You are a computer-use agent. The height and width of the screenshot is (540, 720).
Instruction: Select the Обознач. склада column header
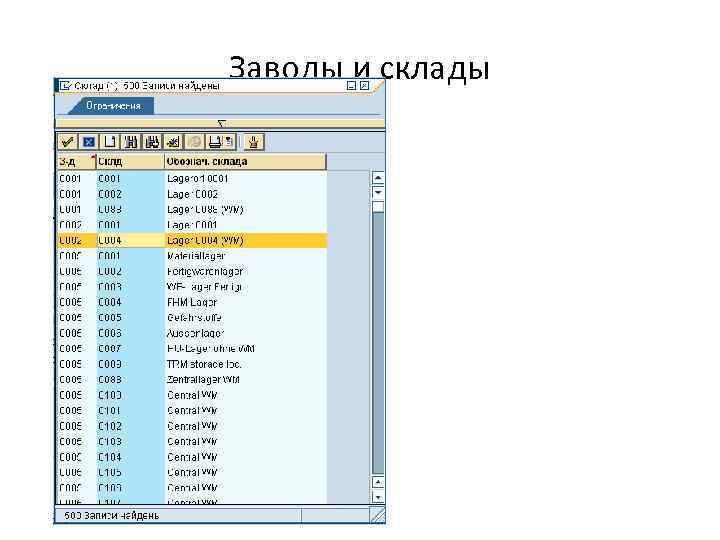point(245,162)
